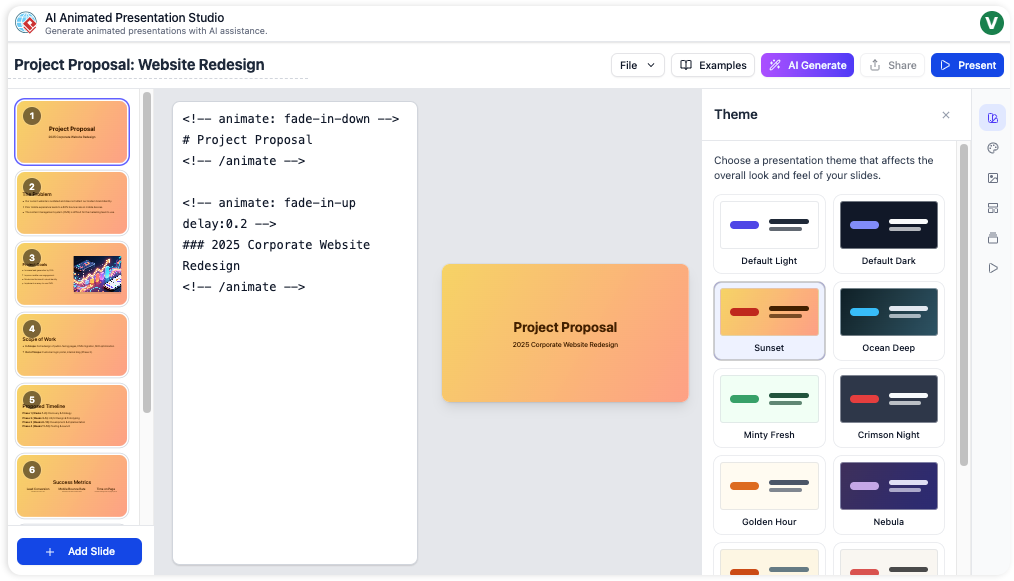Add a new slide
The image size is (1014, 581).
point(78,551)
